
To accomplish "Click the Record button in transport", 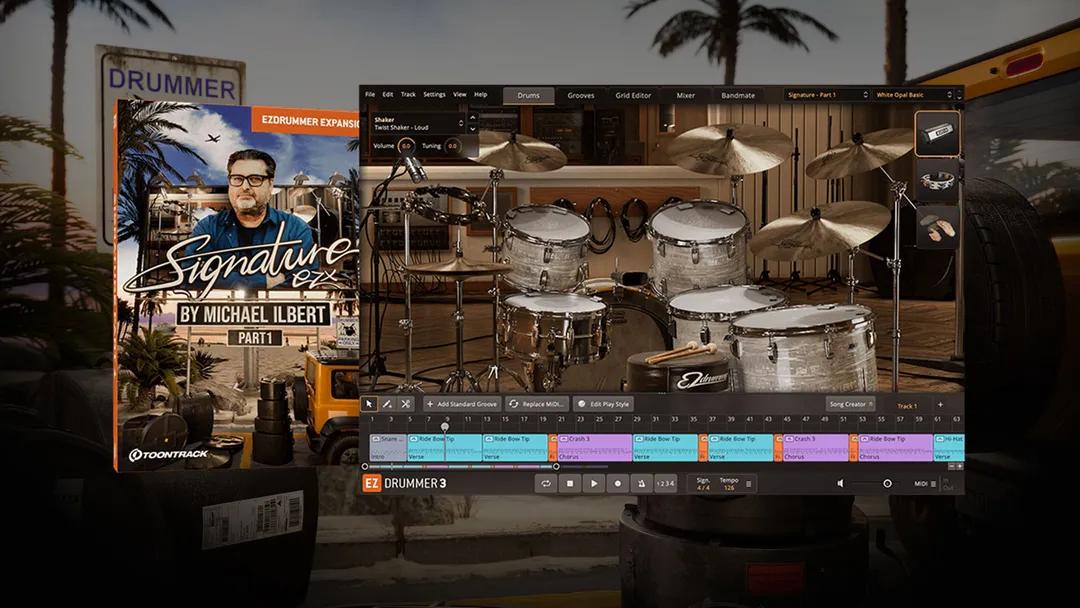I will (x=617, y=483).
